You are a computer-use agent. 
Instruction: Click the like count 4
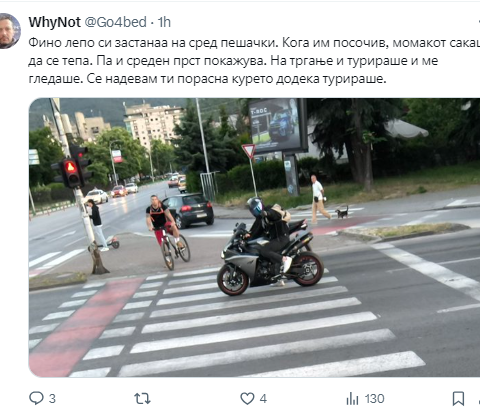pos(263,398)
